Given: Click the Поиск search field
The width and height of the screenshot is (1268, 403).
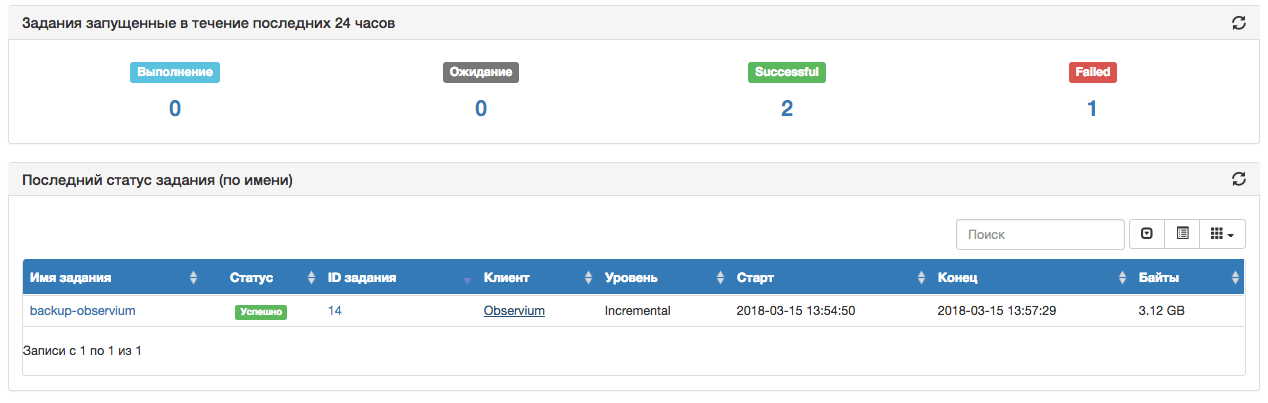Looking at the screenshot, I should [1040, 234].
